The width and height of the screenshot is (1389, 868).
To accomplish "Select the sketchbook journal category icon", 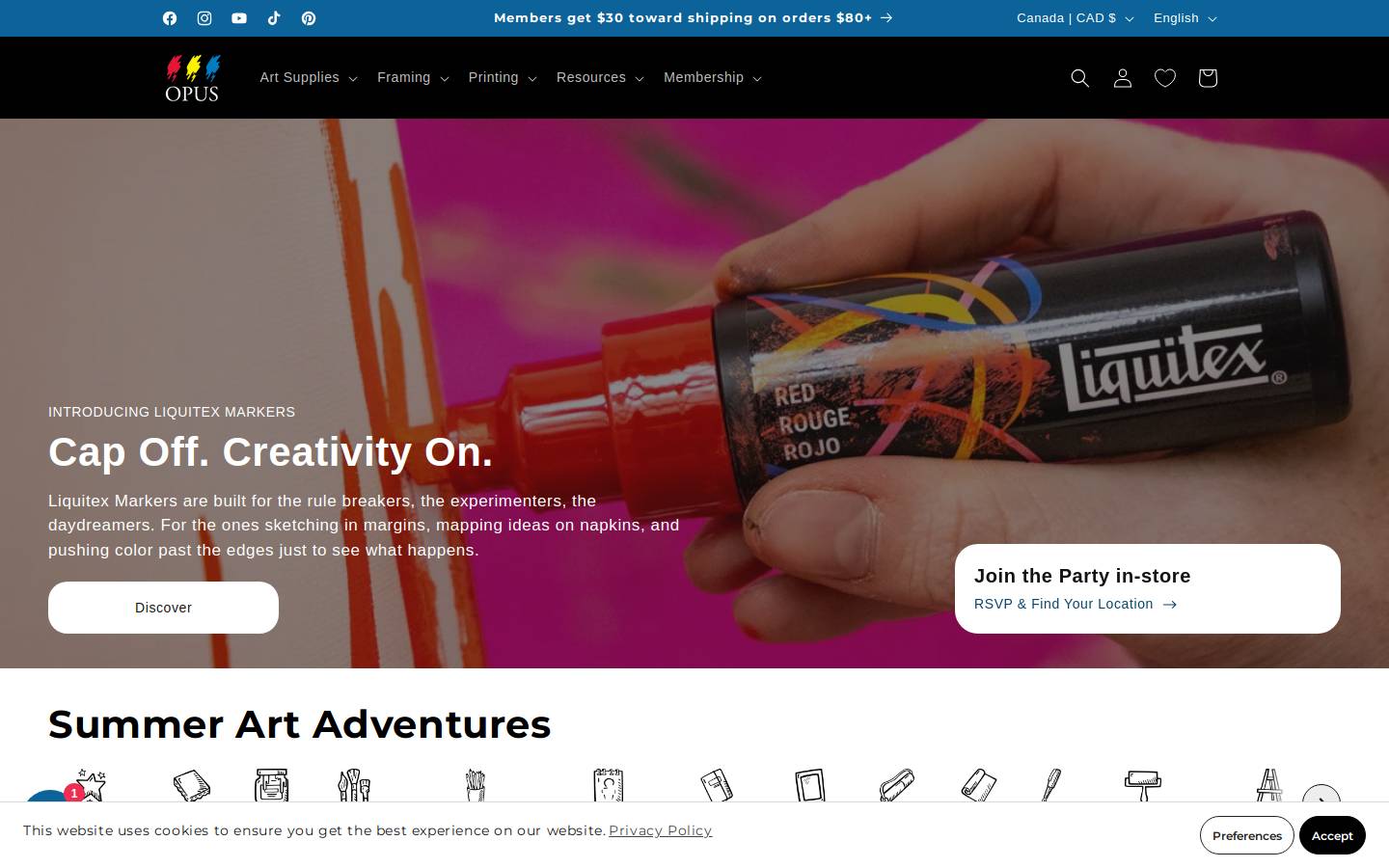I will click(717, 785).
